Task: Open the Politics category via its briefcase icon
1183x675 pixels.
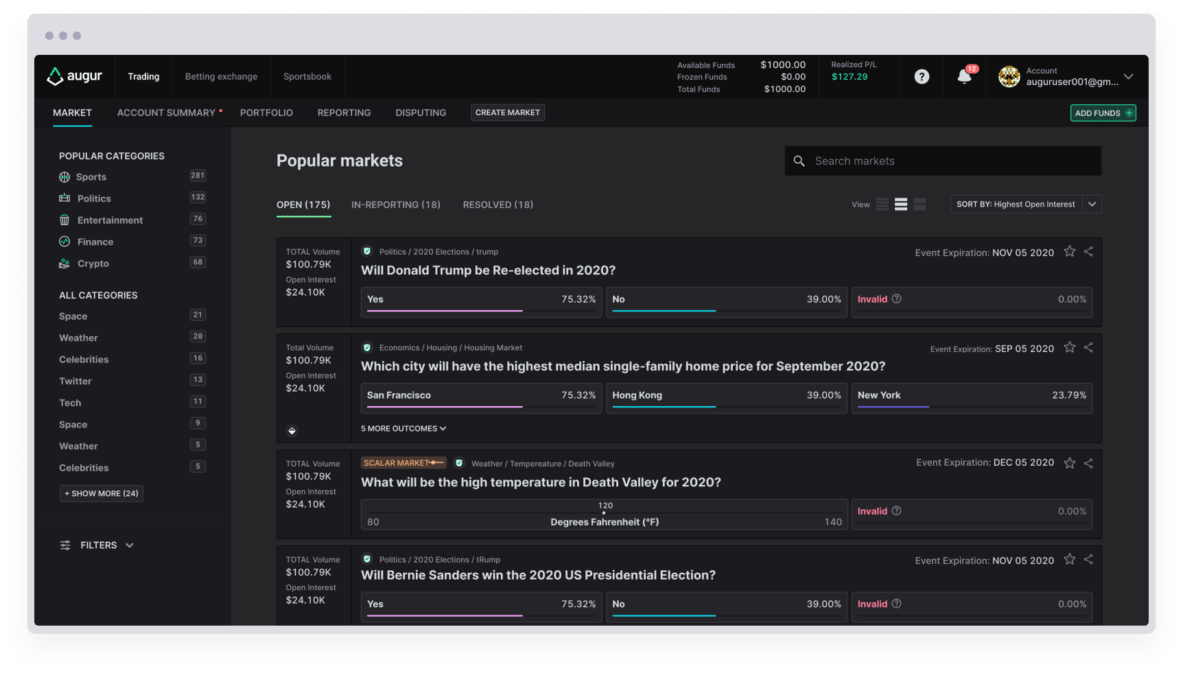Action: (x=62, y=198)
